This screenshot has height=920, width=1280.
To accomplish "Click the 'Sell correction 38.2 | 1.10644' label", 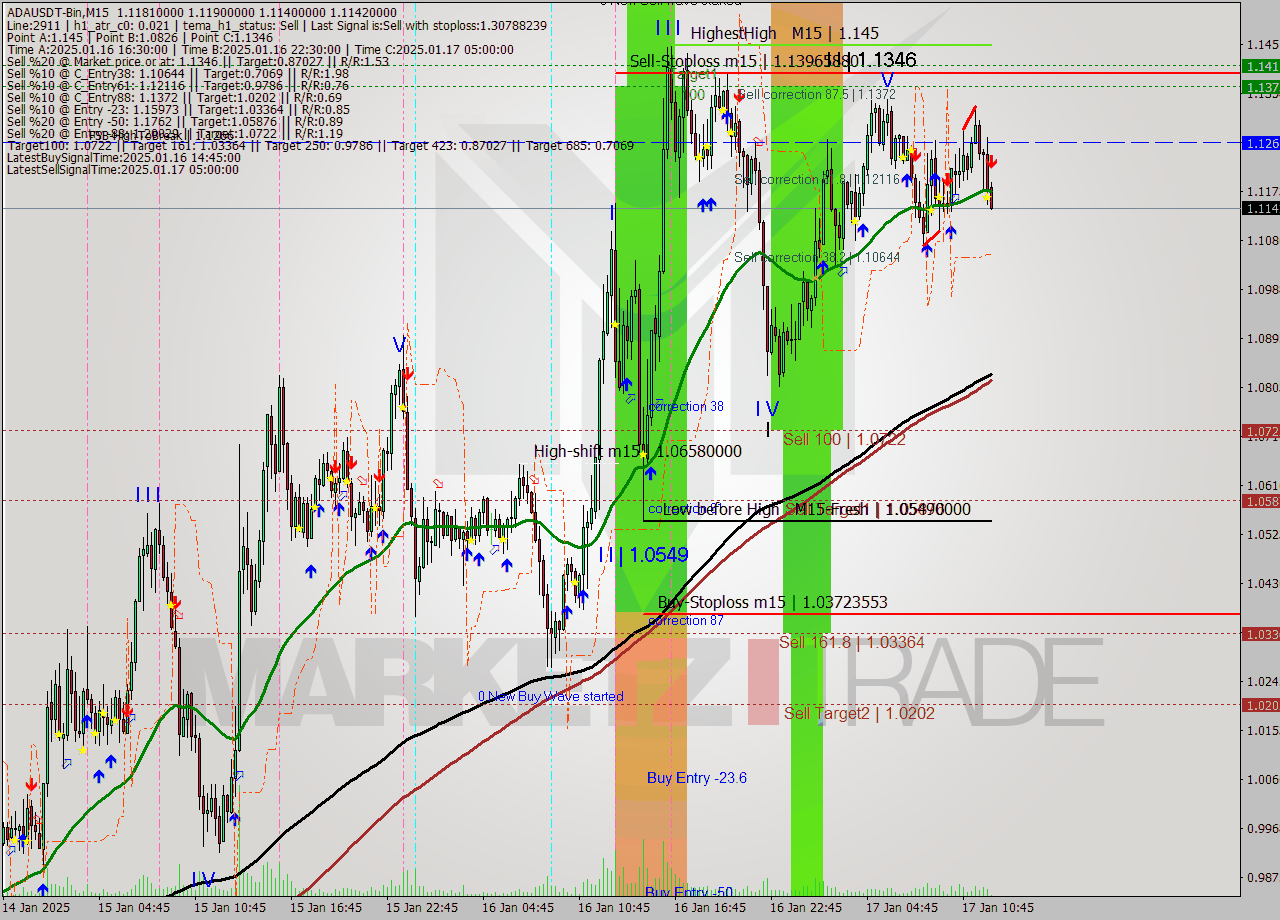I will click(817, 257).
